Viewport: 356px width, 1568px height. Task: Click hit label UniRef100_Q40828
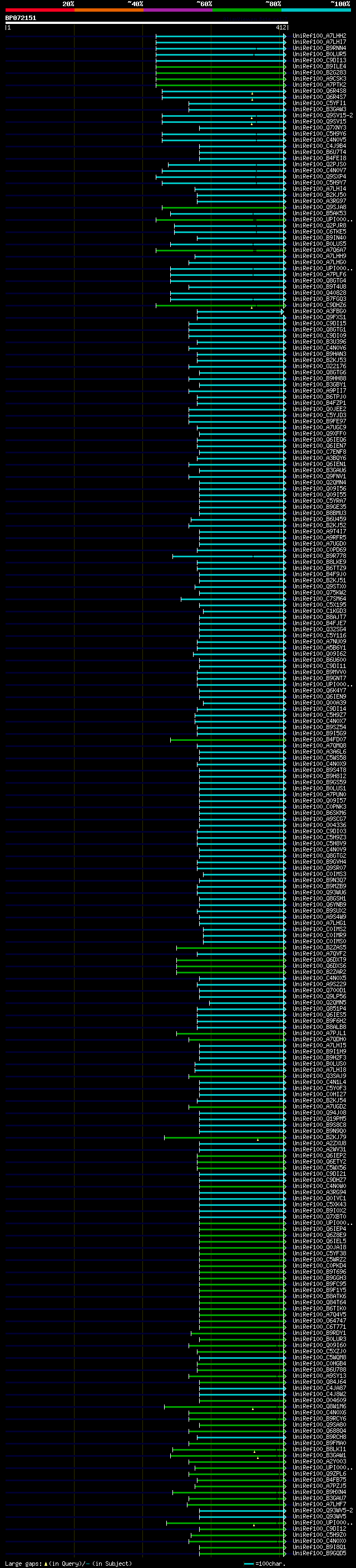coord(319,293)
